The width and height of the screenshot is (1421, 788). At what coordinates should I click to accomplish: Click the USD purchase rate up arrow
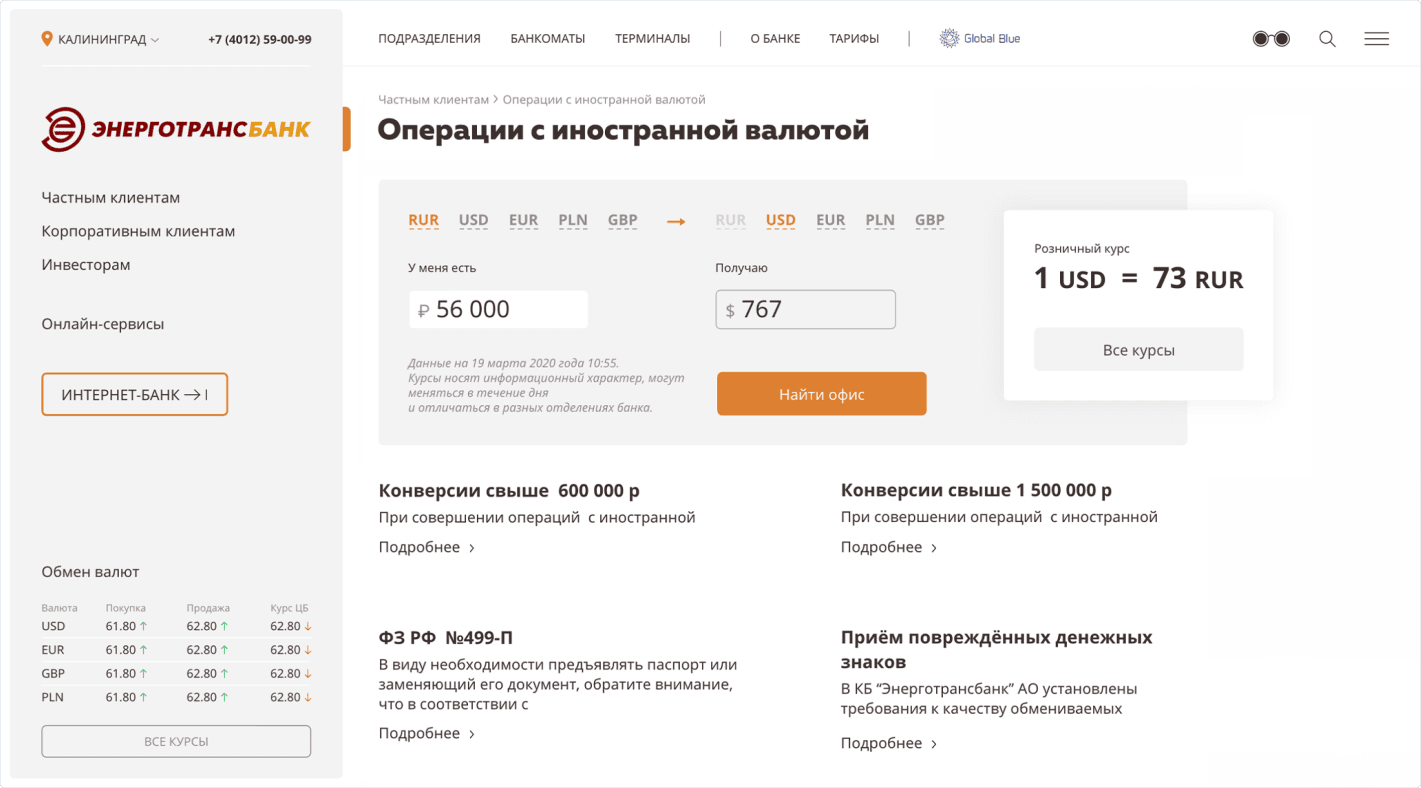(x=143, y=626)
